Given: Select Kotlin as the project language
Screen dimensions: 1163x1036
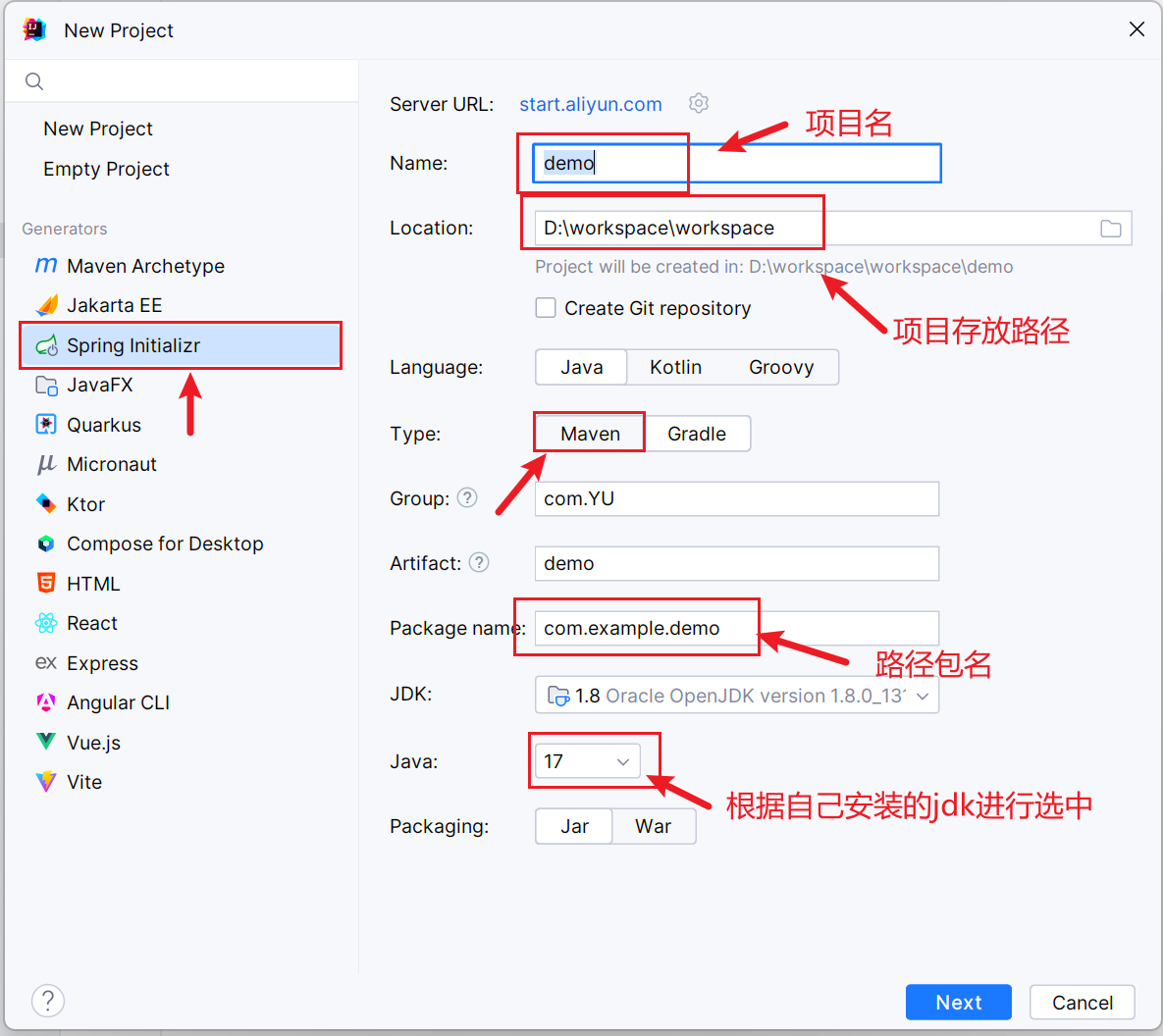Looking at the screenshot, I should [x=675, y=367].
